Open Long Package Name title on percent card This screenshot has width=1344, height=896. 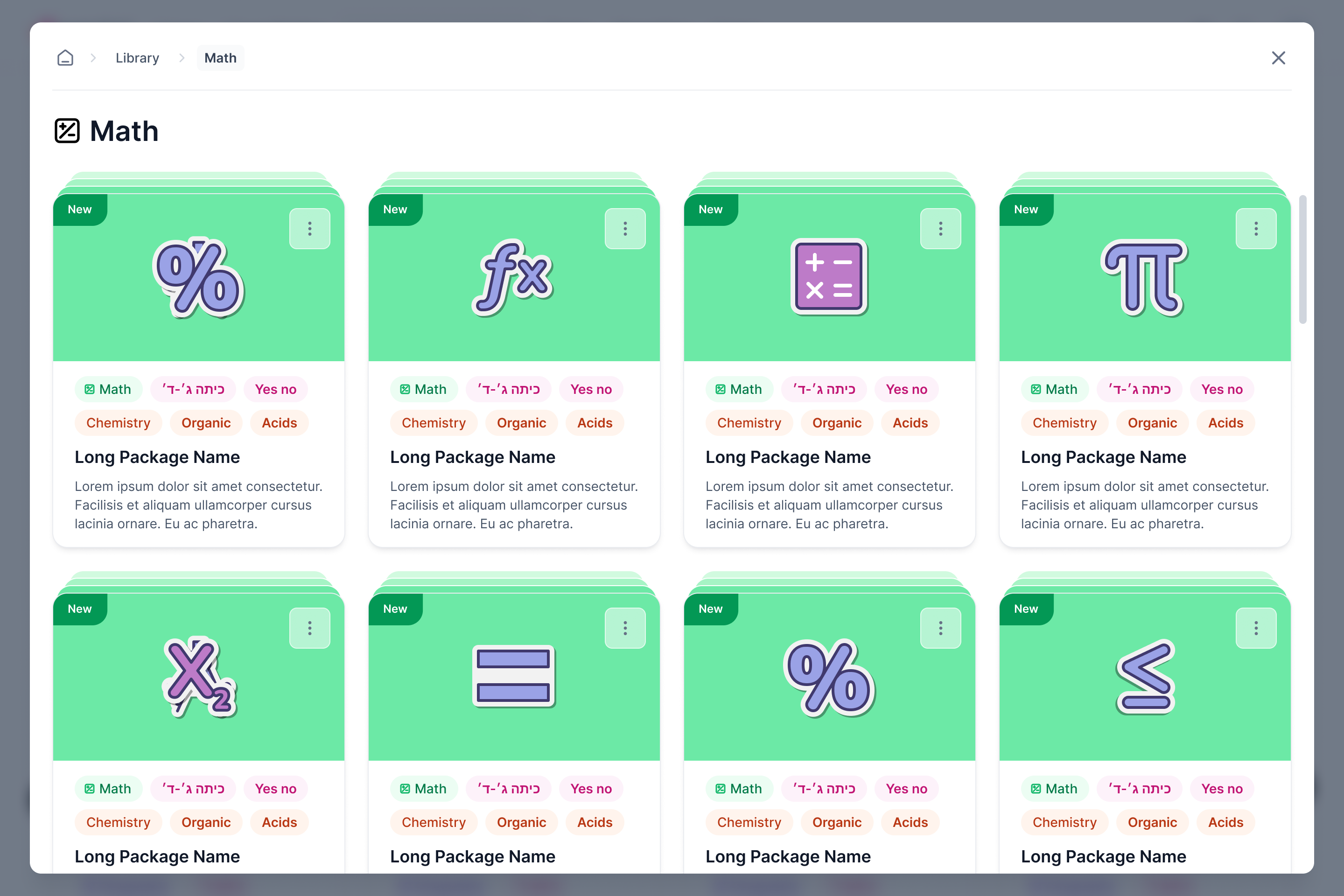(x=157, y=457)
